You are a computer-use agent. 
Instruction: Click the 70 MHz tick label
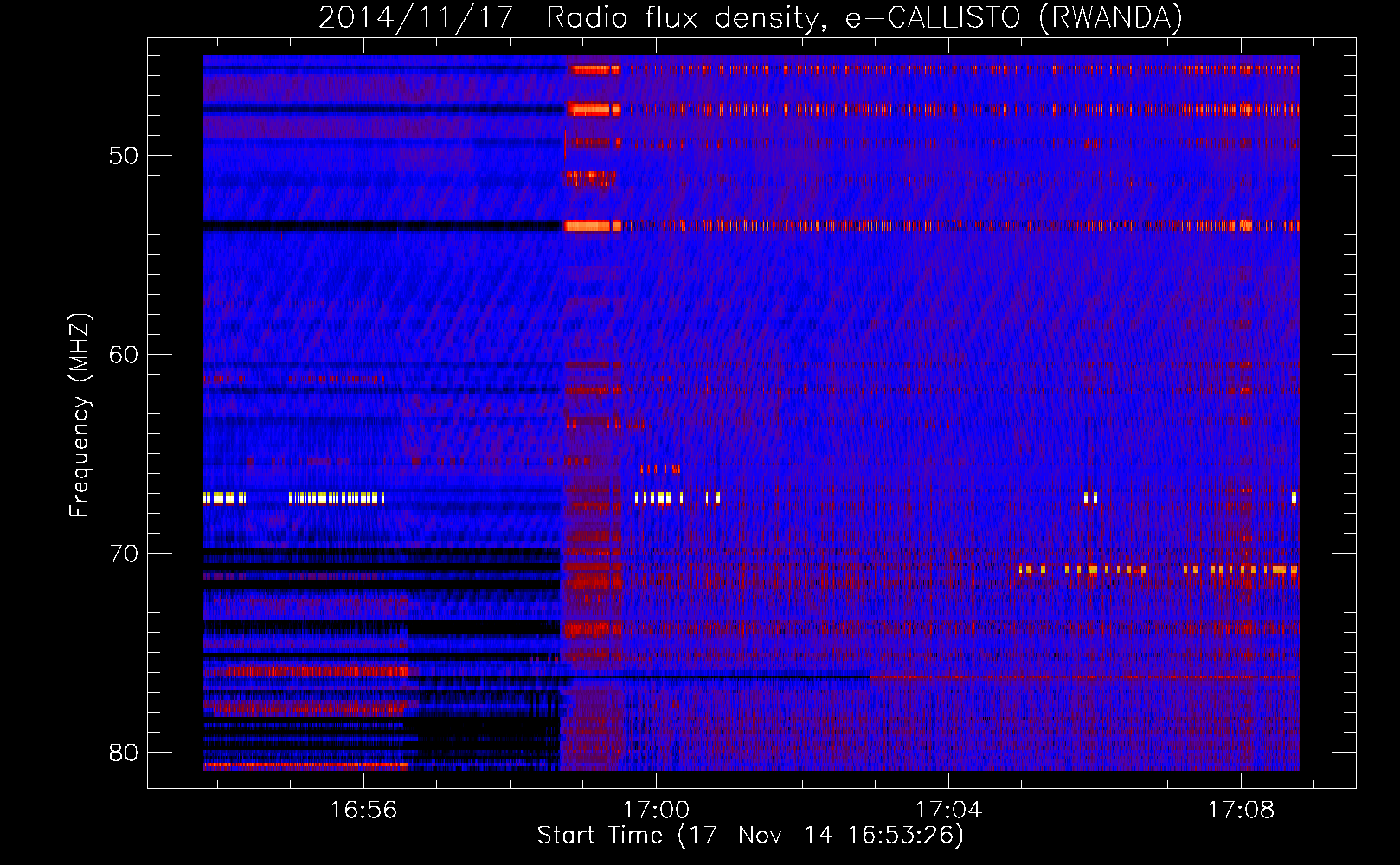point(124,554)
